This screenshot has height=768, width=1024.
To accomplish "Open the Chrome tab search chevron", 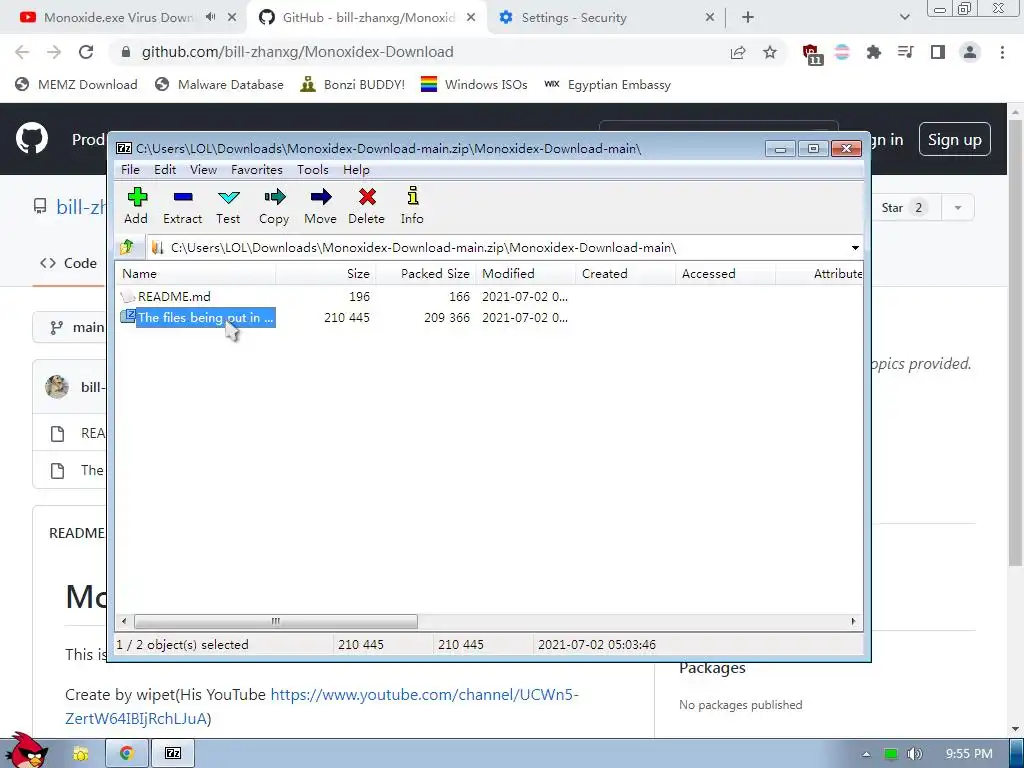I will tap(904, 18).
